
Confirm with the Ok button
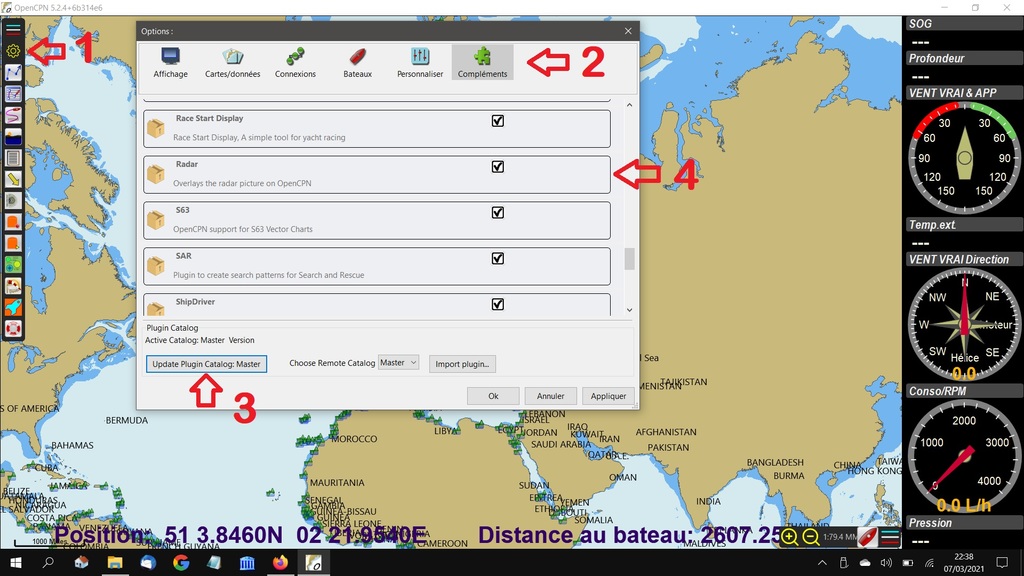[493, 396]
